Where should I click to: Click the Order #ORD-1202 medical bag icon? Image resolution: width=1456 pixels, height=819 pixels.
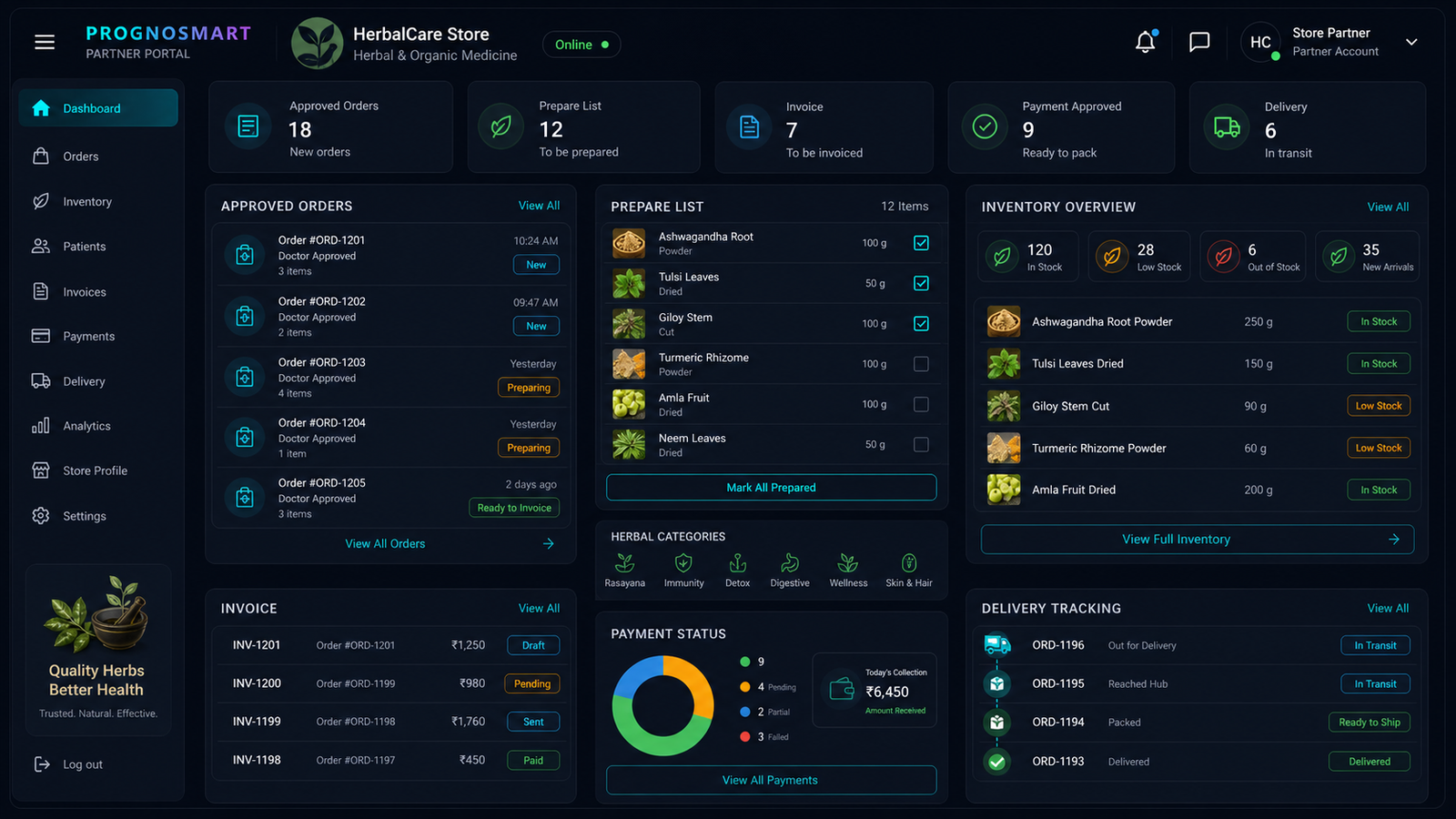[x=245, y=316]
